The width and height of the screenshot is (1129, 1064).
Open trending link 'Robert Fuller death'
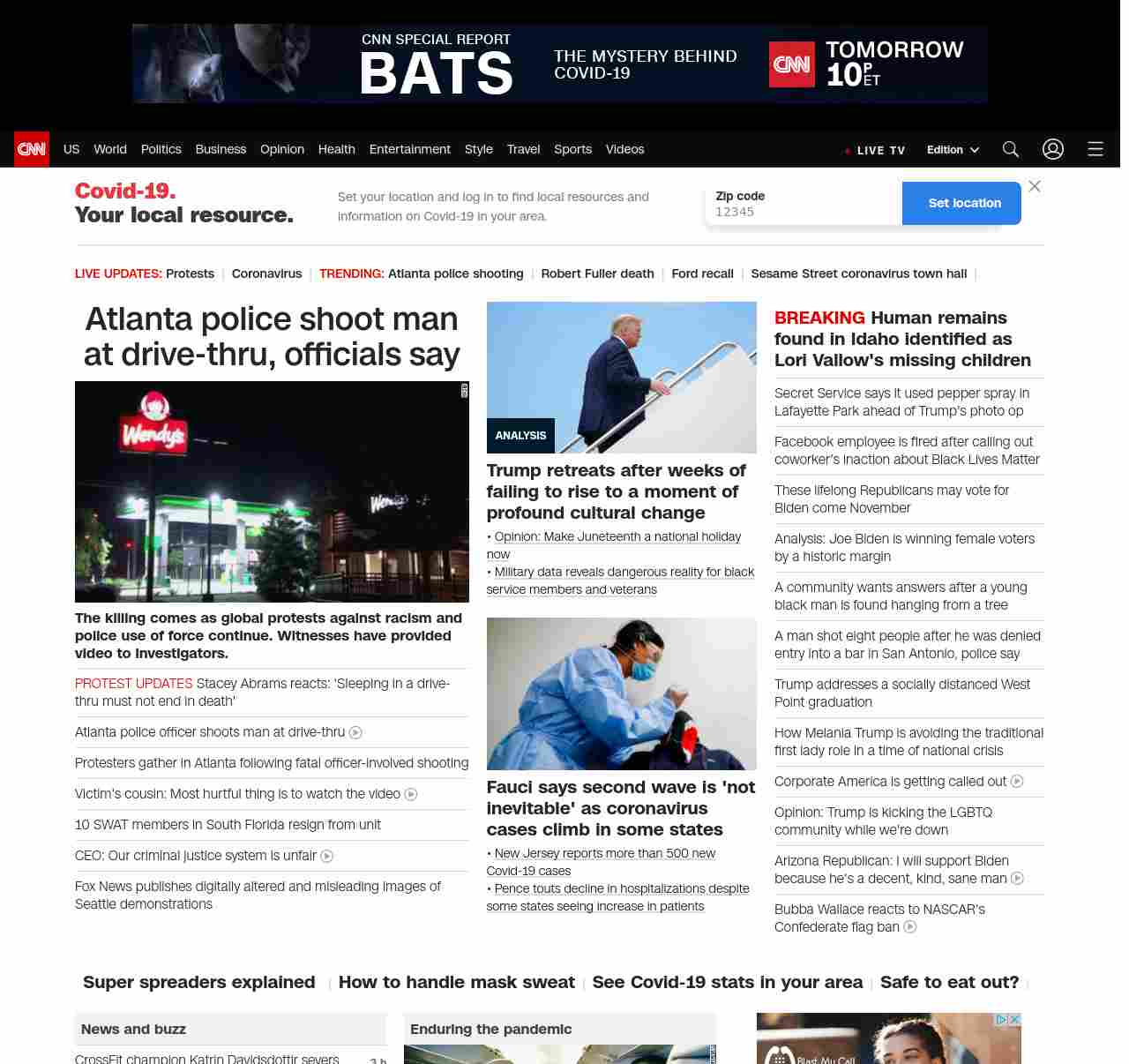pos(597,273)
